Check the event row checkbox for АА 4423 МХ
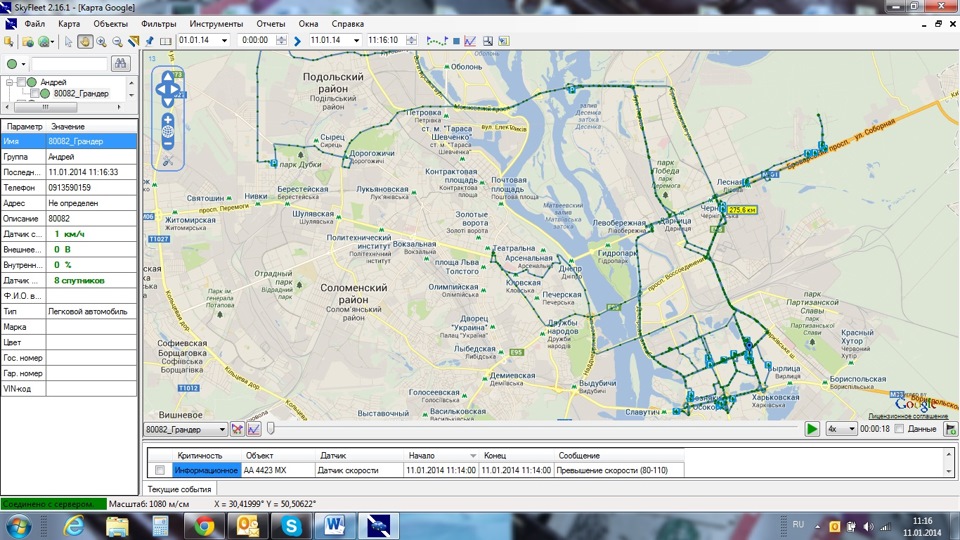Screen dimensions: 960x540 click(160, 470)
